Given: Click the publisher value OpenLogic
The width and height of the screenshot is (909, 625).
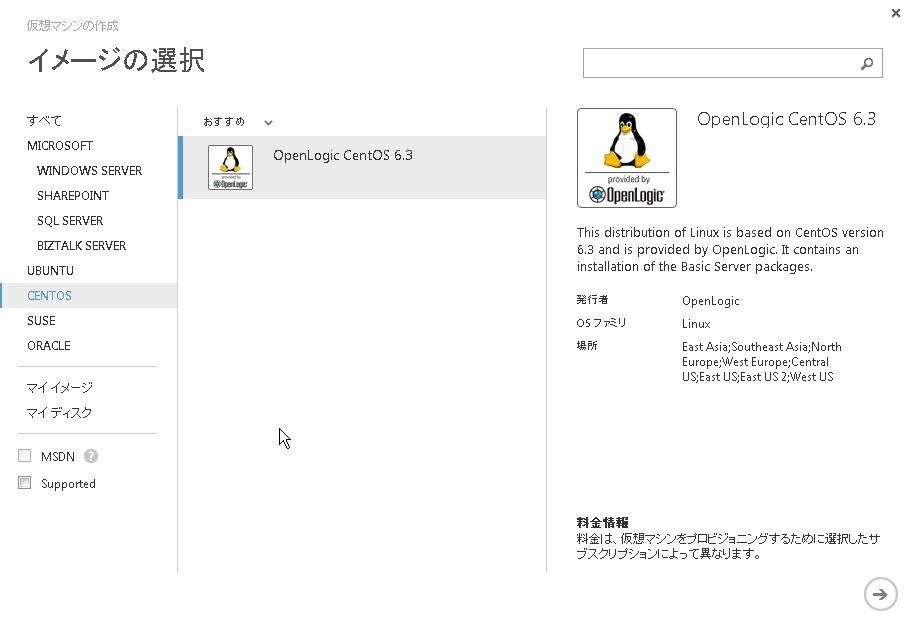Looking at the screenshot, I should coord(711,301).
